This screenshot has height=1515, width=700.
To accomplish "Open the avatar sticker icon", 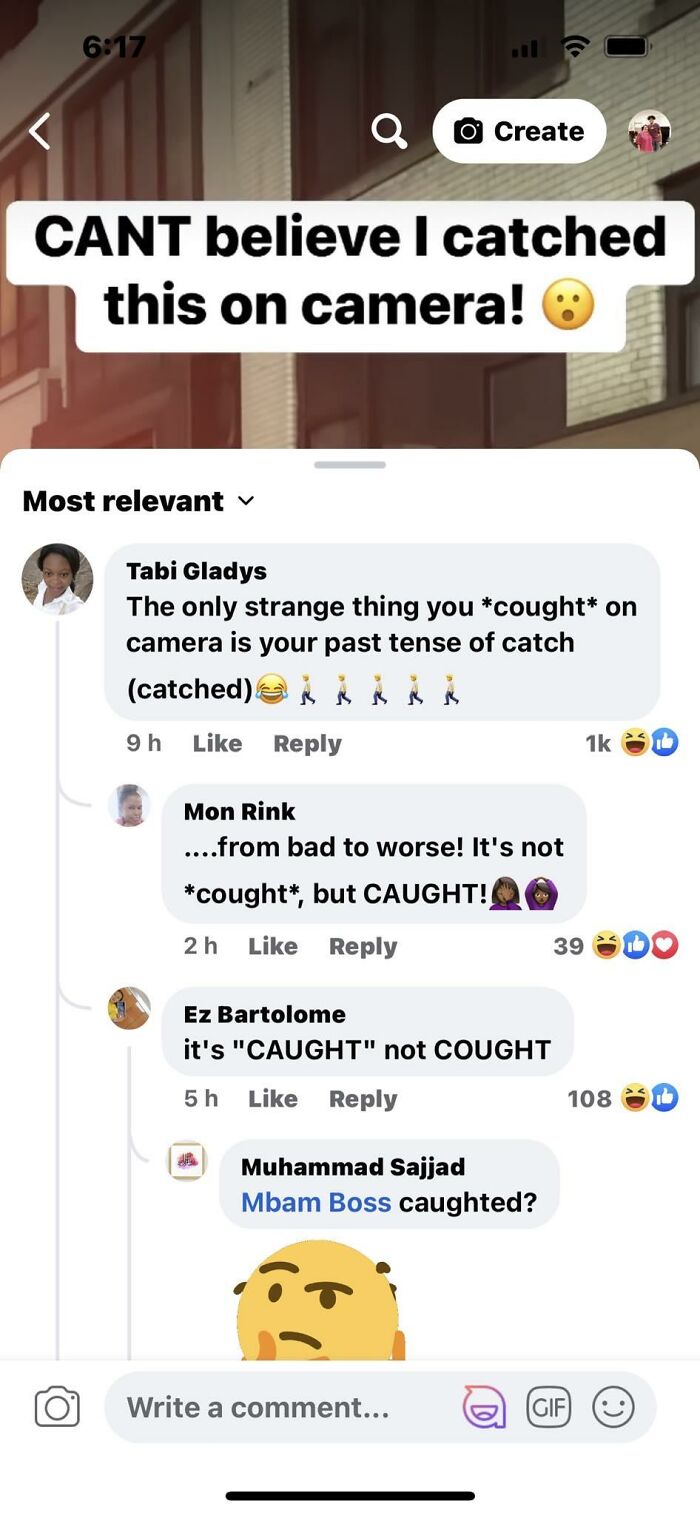I will 484,1407.
